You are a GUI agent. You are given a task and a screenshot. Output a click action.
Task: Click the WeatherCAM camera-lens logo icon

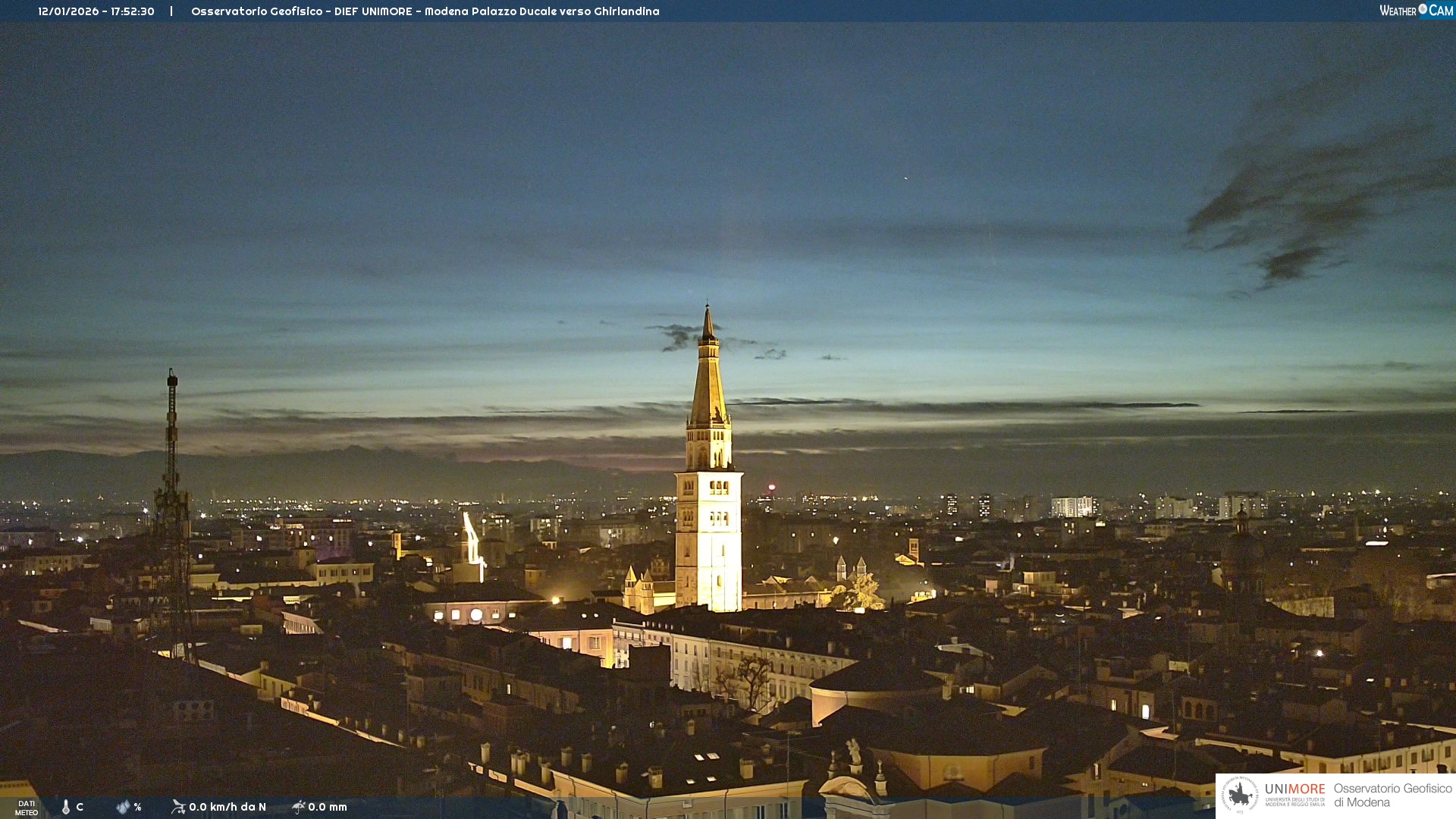pyautogui.click(x=1423, y=9)
